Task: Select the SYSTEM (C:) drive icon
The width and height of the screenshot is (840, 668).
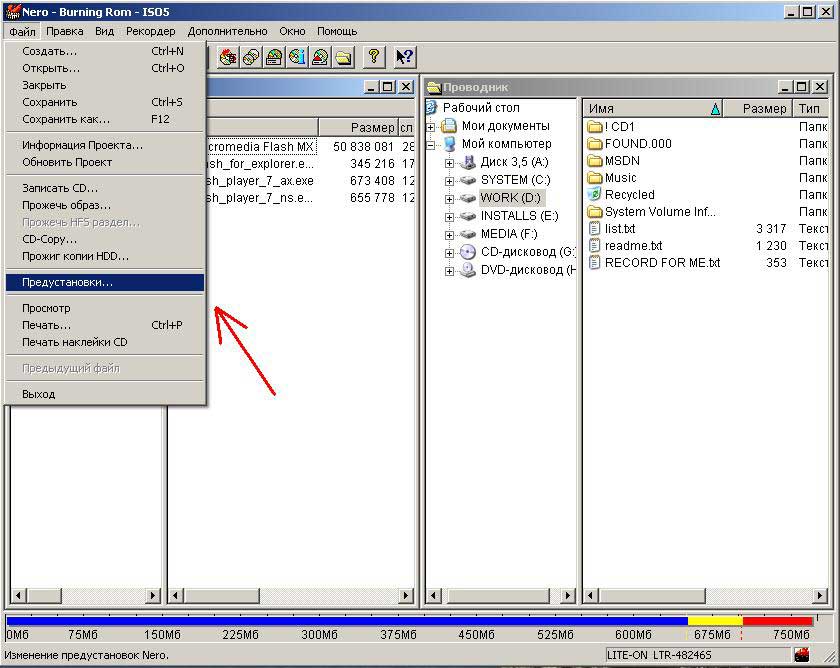Action: (468, 180)
